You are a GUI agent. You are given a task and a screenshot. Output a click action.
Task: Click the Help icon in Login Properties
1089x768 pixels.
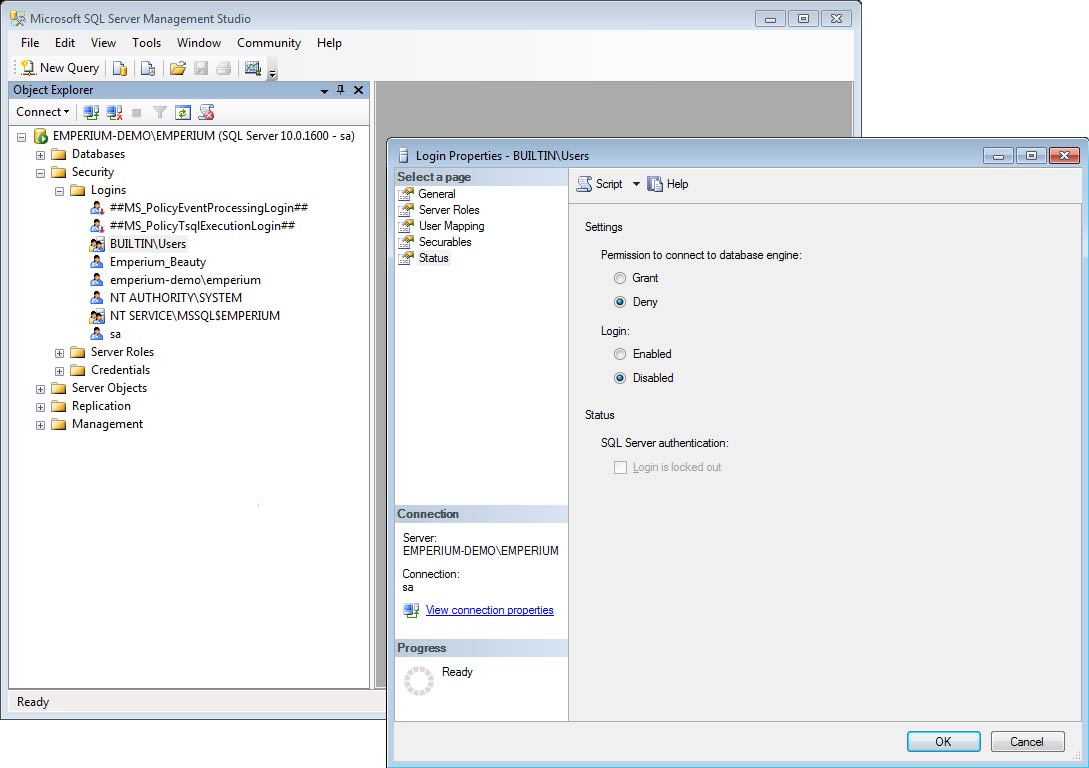tap(668, 184)
